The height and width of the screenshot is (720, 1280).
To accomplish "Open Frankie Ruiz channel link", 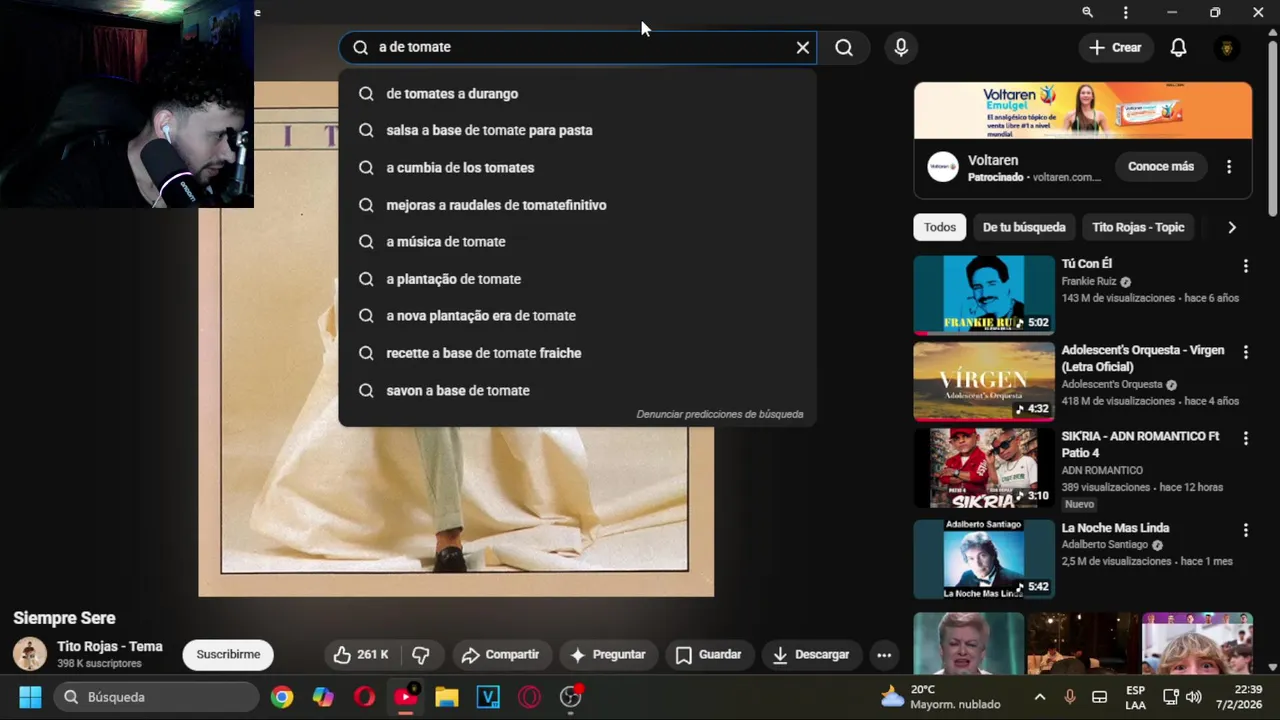I will 1089,282.
